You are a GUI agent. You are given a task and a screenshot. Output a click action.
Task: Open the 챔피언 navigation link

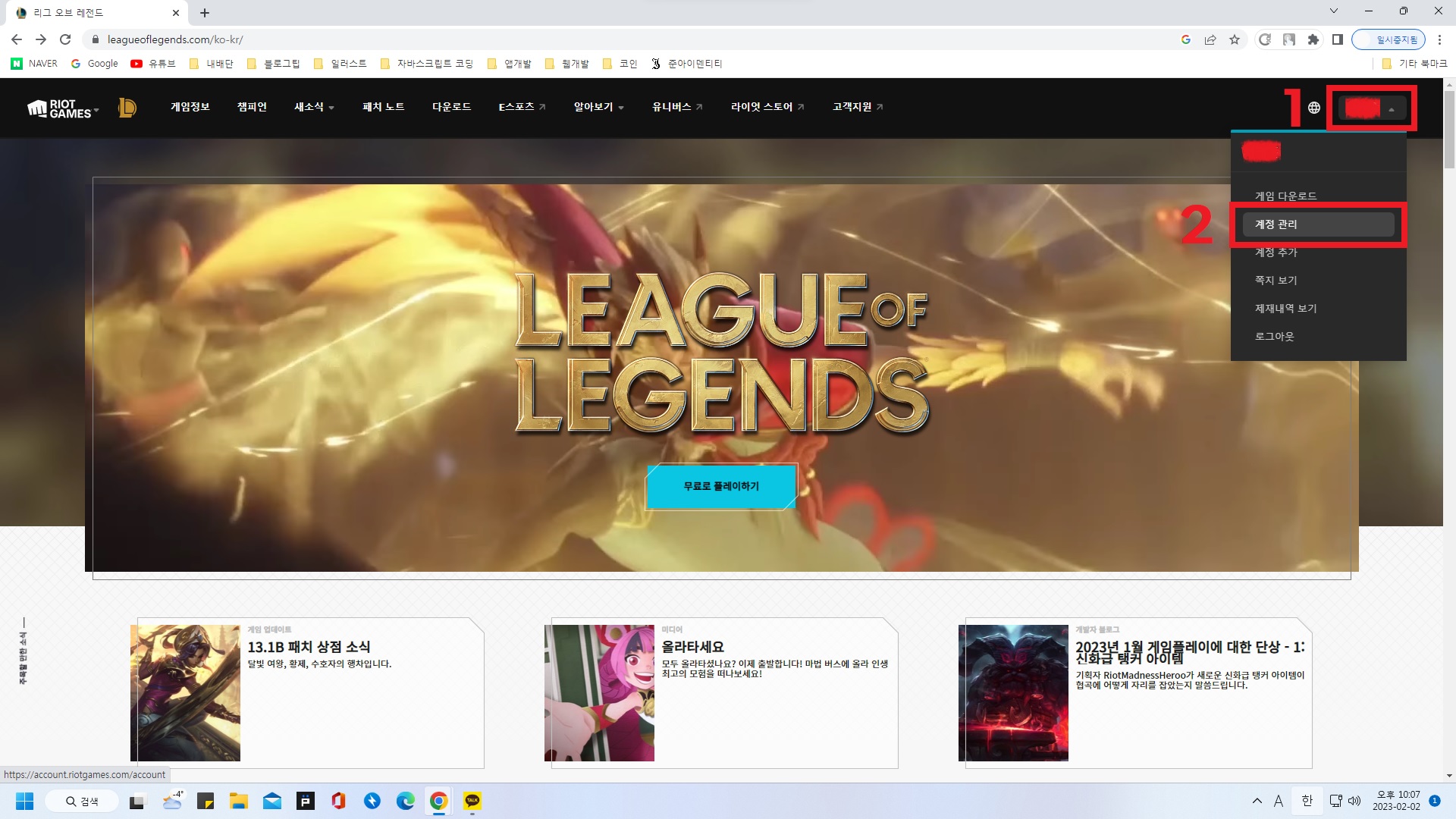pyautogui.click(x=252, y=107)
